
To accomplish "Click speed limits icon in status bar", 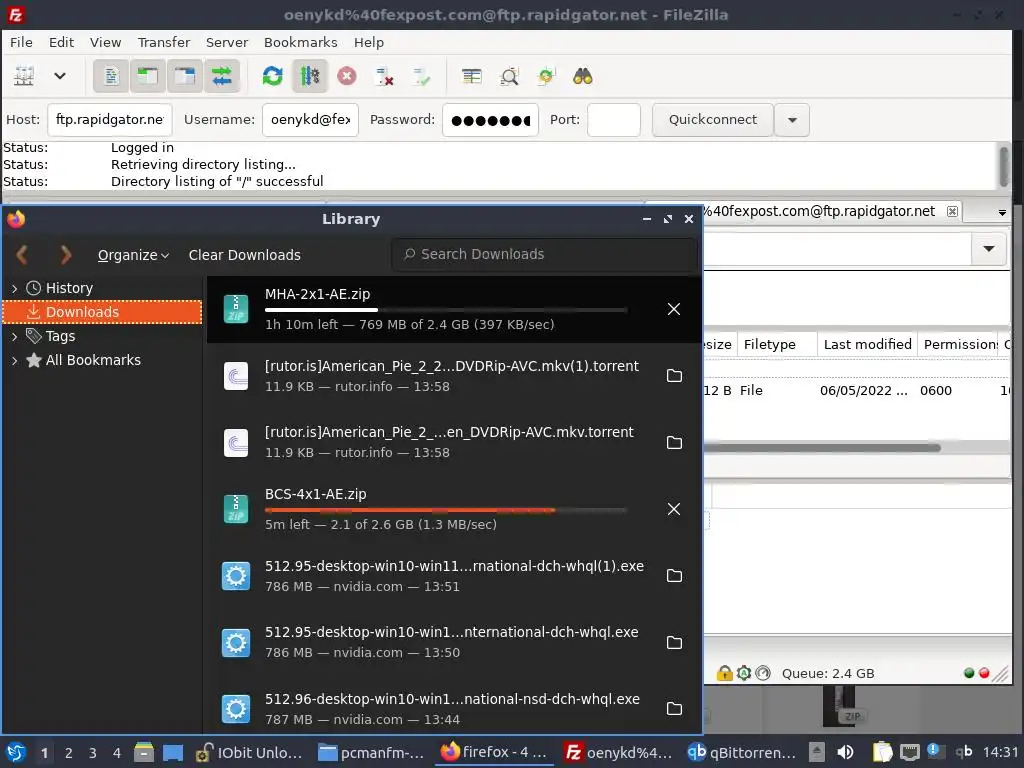I will click(763, 673).
